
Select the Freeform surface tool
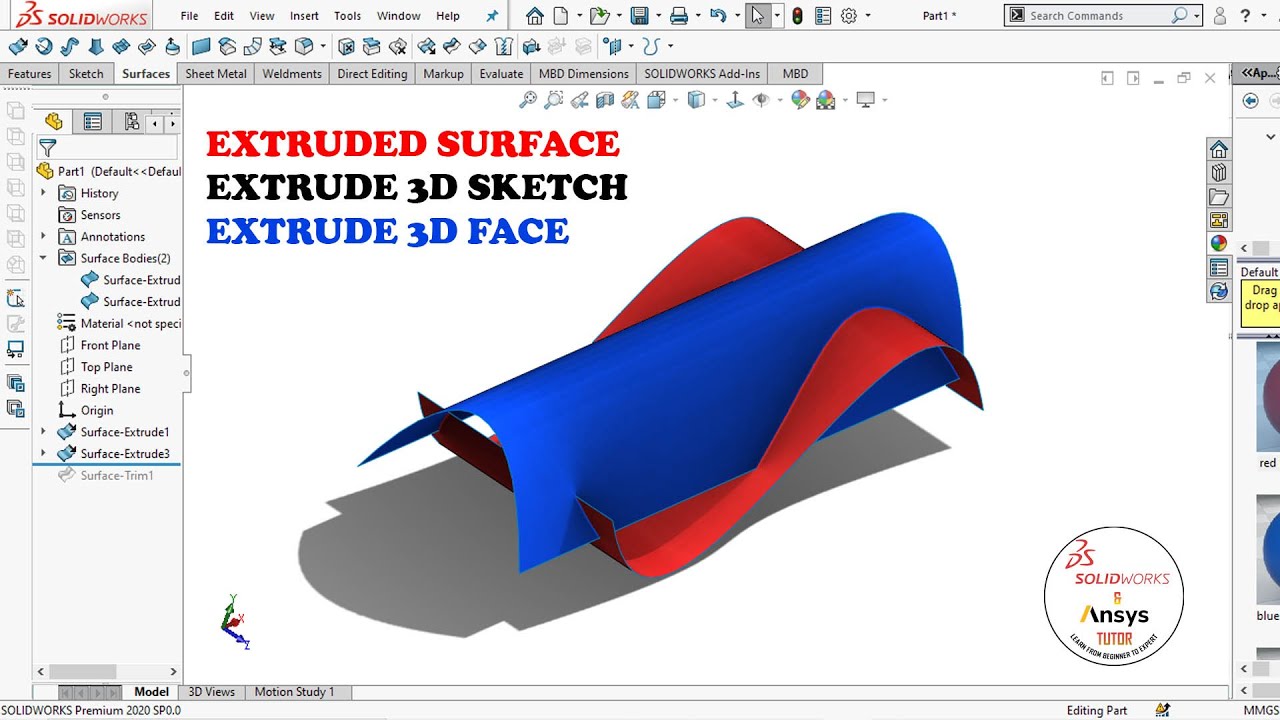173,46
